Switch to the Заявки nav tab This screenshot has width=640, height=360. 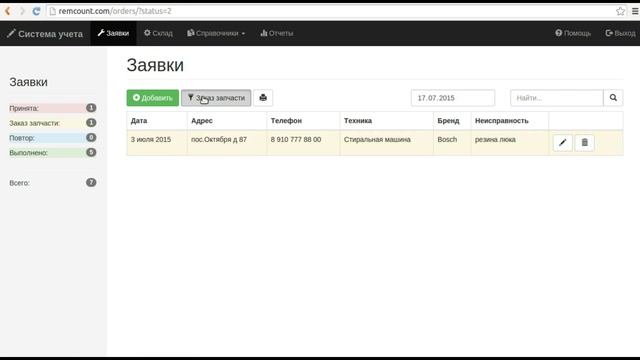[x=113, y=33]
